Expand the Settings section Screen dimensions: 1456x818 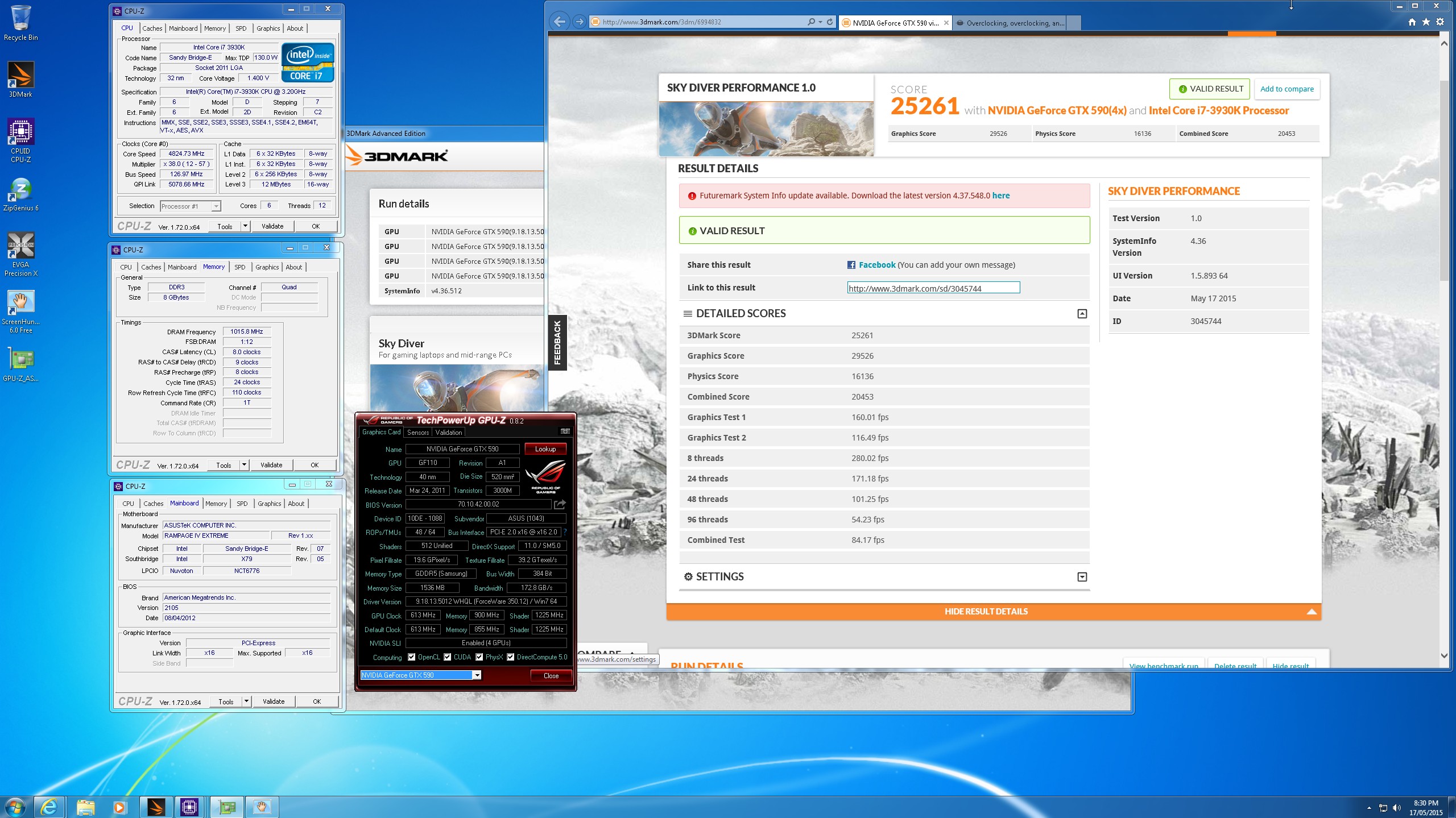[x=1082, y=577]
